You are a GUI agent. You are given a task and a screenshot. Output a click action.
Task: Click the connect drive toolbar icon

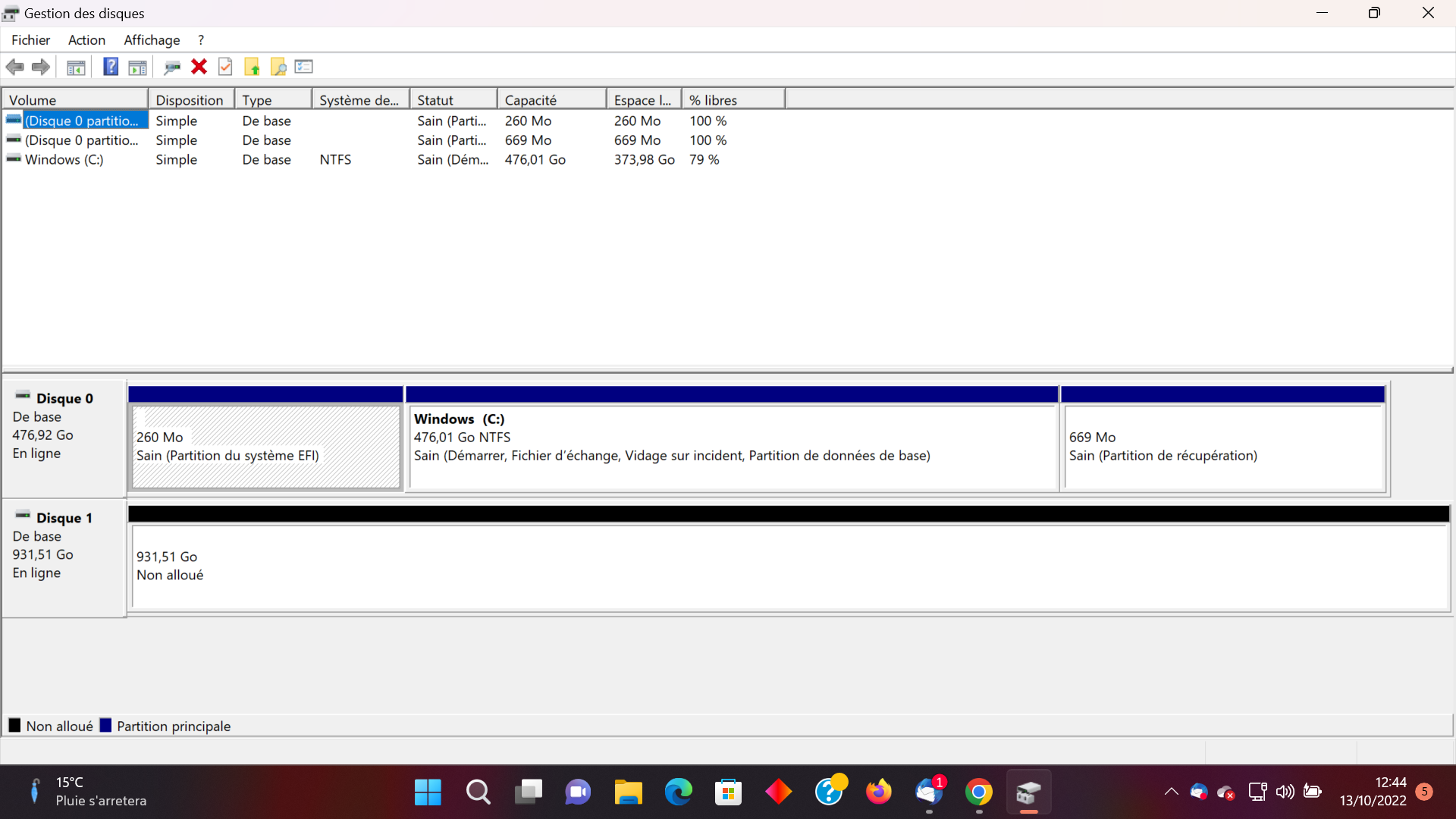(172, 67)
